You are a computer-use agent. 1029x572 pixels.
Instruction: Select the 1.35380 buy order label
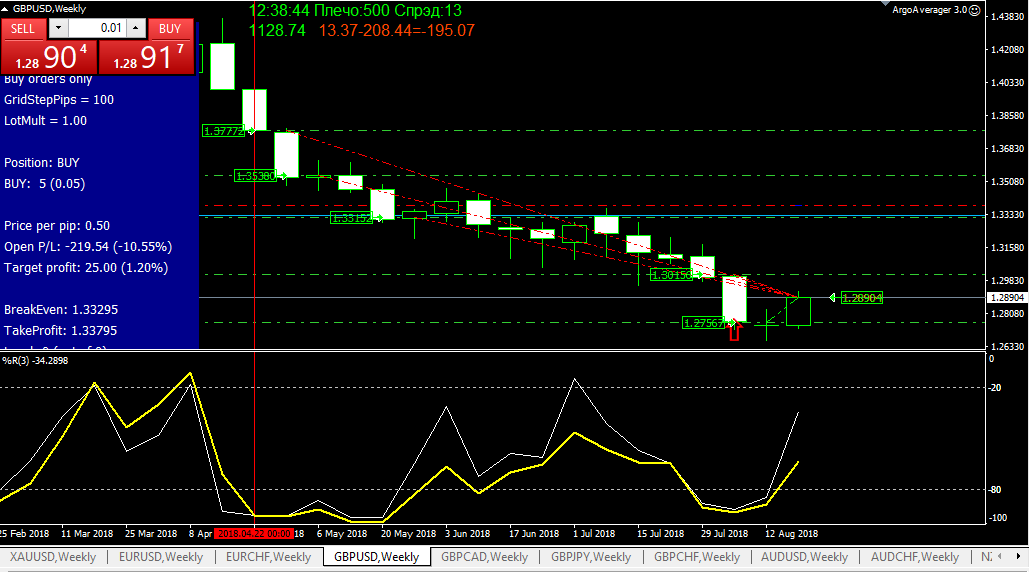[x=255, y=176]
